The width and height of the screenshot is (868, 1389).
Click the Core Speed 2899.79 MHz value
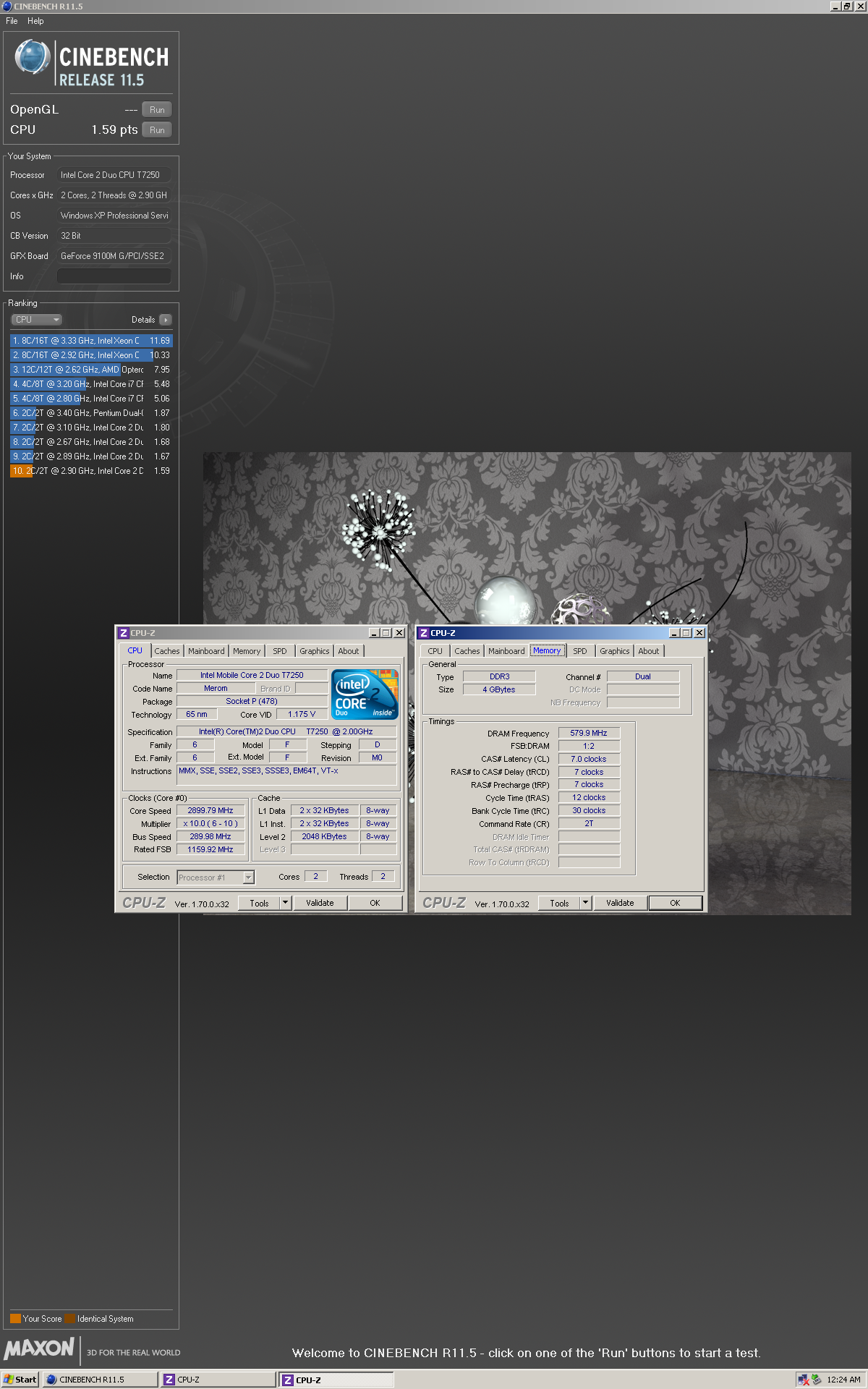point(210,811)
